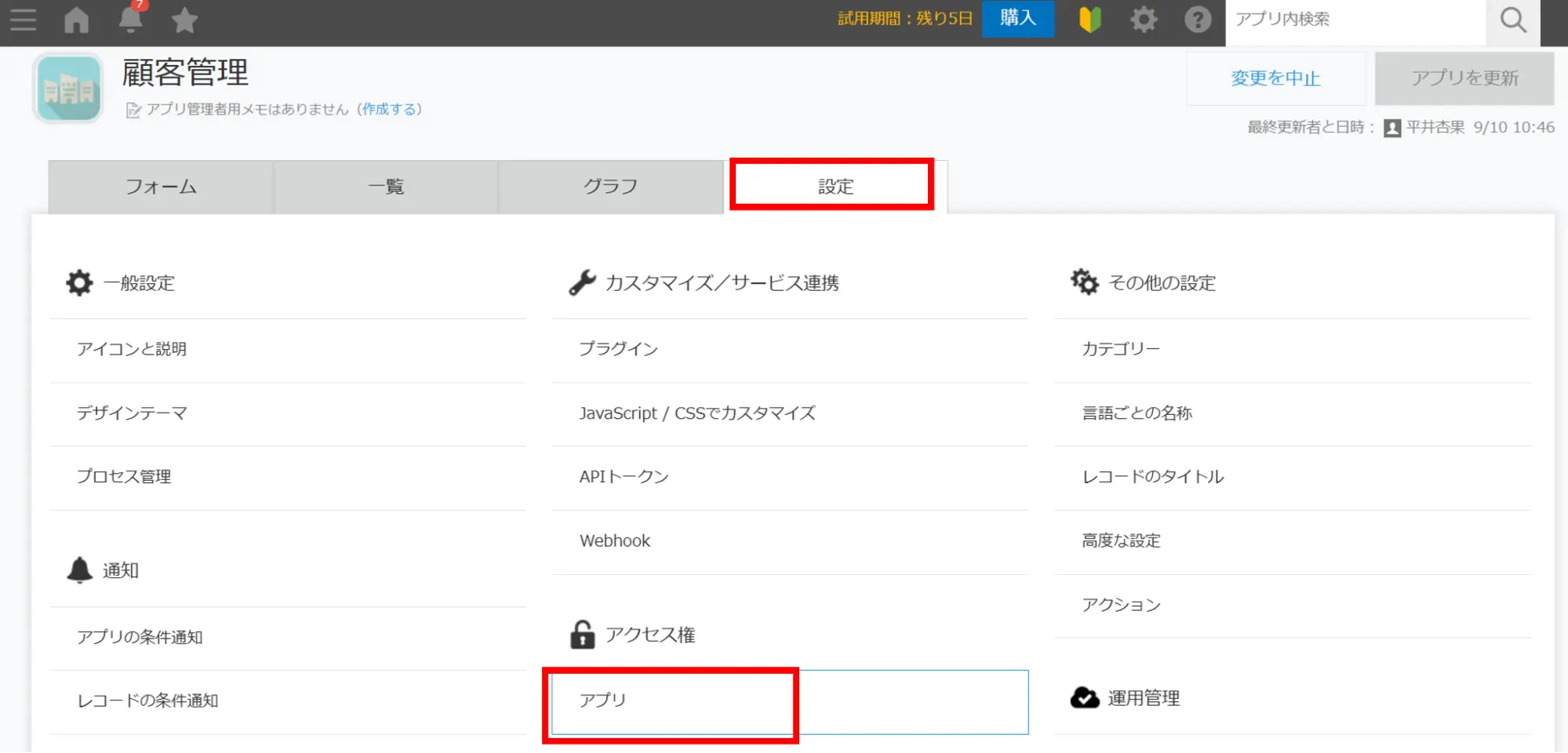Open the プロセス管理 setting
This screenshot has height=753, width=1568.
click(x=124, y=477)
